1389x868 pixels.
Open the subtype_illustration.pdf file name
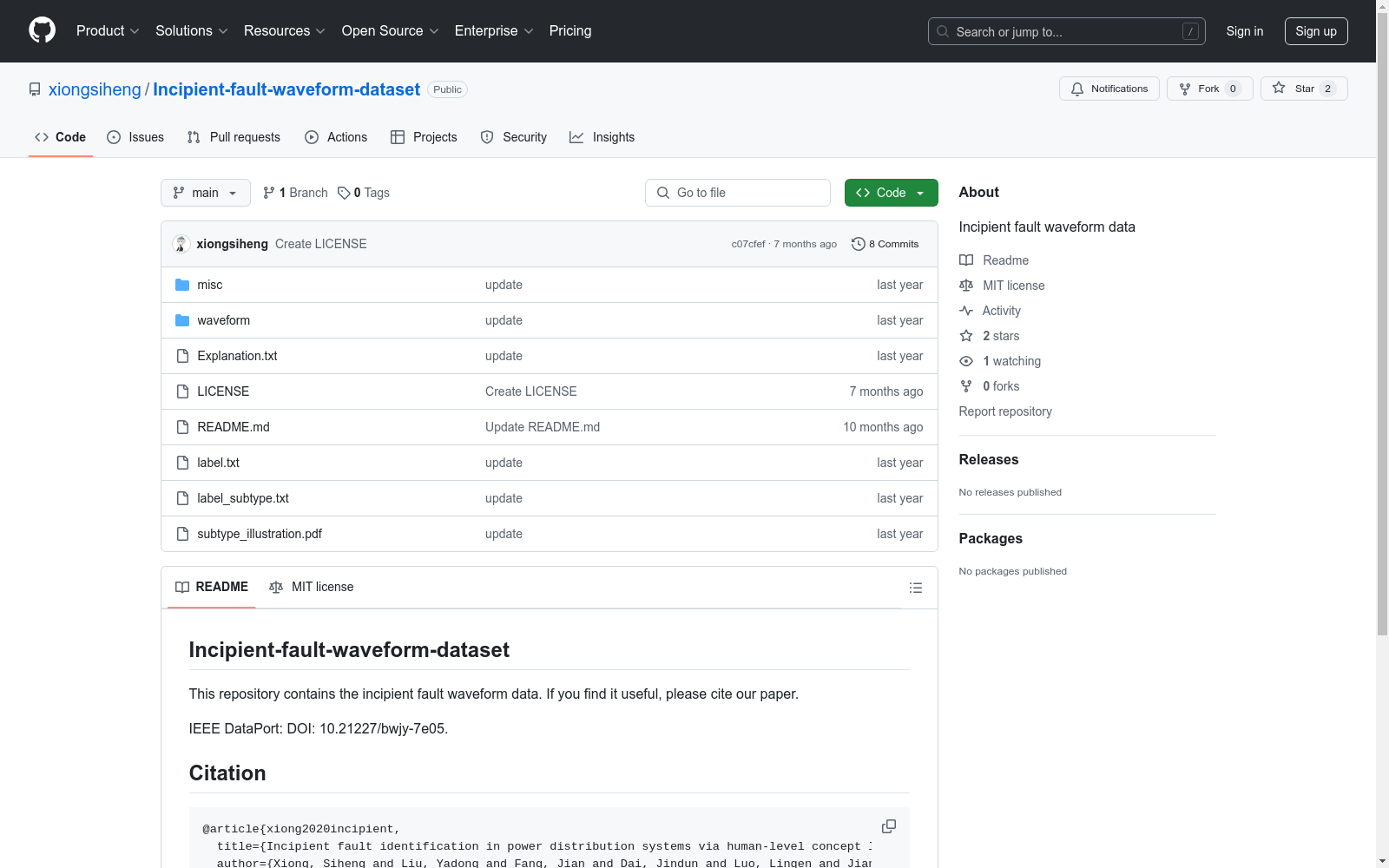tap(260, 534)
